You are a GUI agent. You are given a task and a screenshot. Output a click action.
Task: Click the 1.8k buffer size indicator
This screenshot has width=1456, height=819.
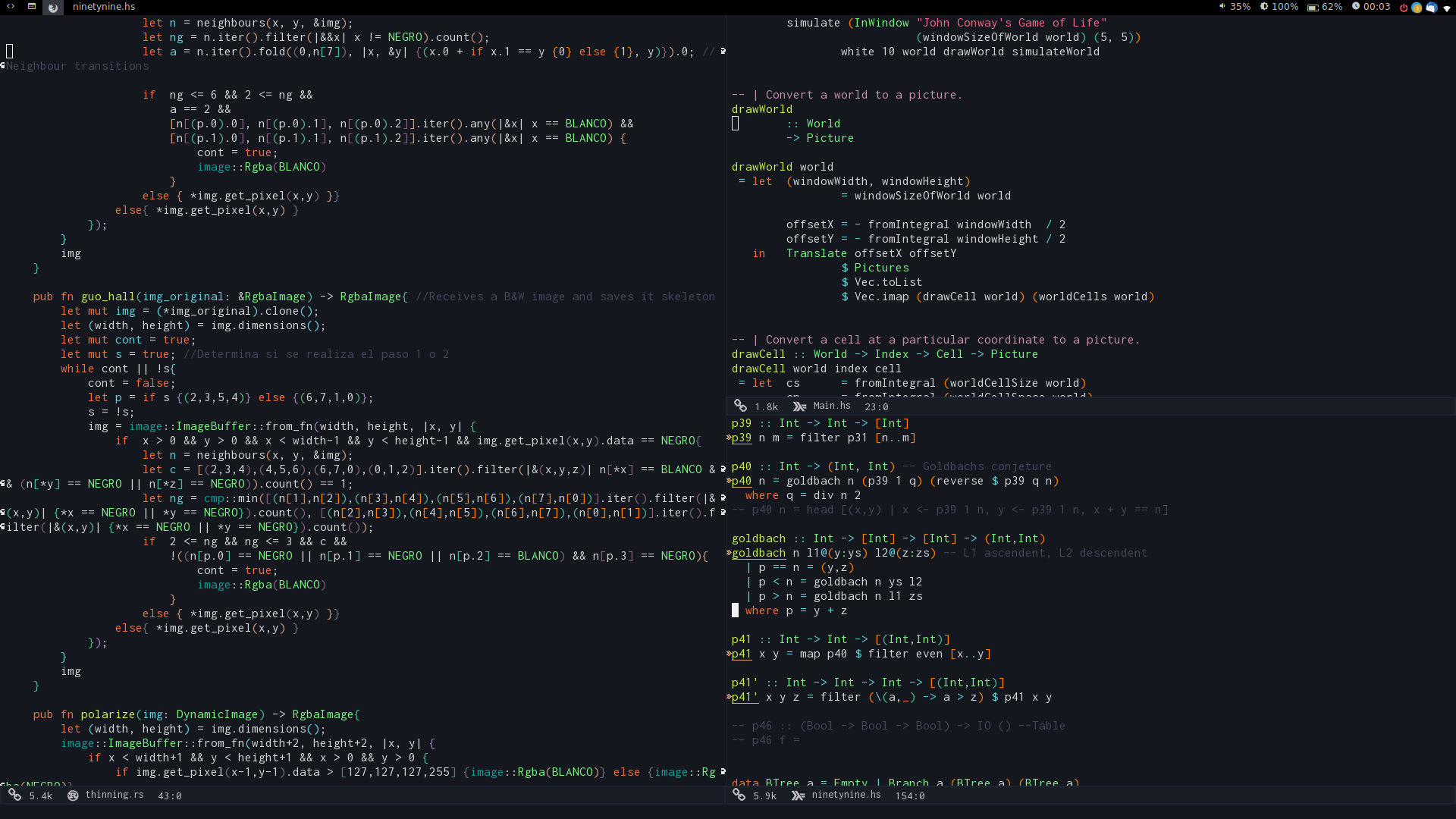tap(767, 407)
